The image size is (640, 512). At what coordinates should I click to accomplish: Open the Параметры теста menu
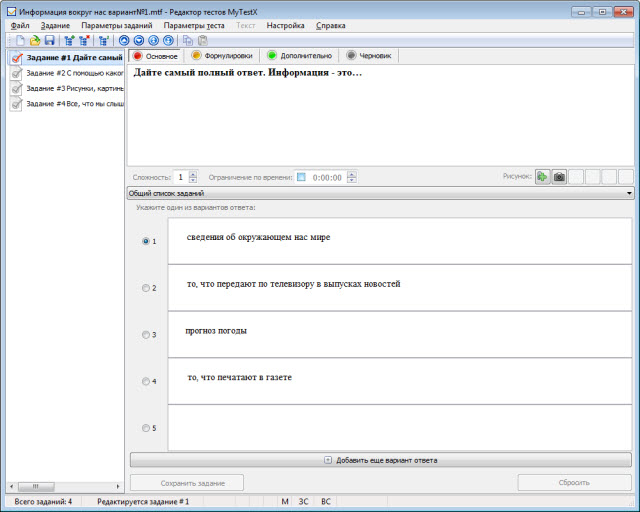coord(194,24)
